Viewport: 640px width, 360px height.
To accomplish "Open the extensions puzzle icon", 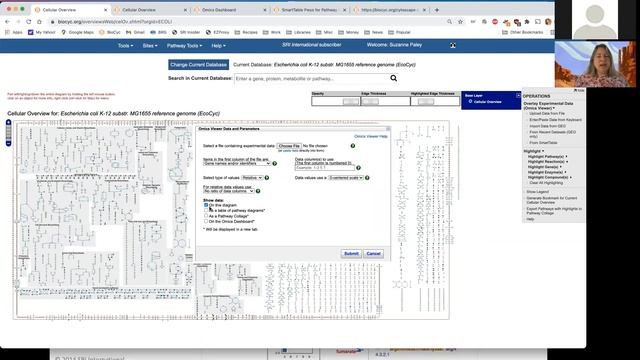I will coord(527,22).
